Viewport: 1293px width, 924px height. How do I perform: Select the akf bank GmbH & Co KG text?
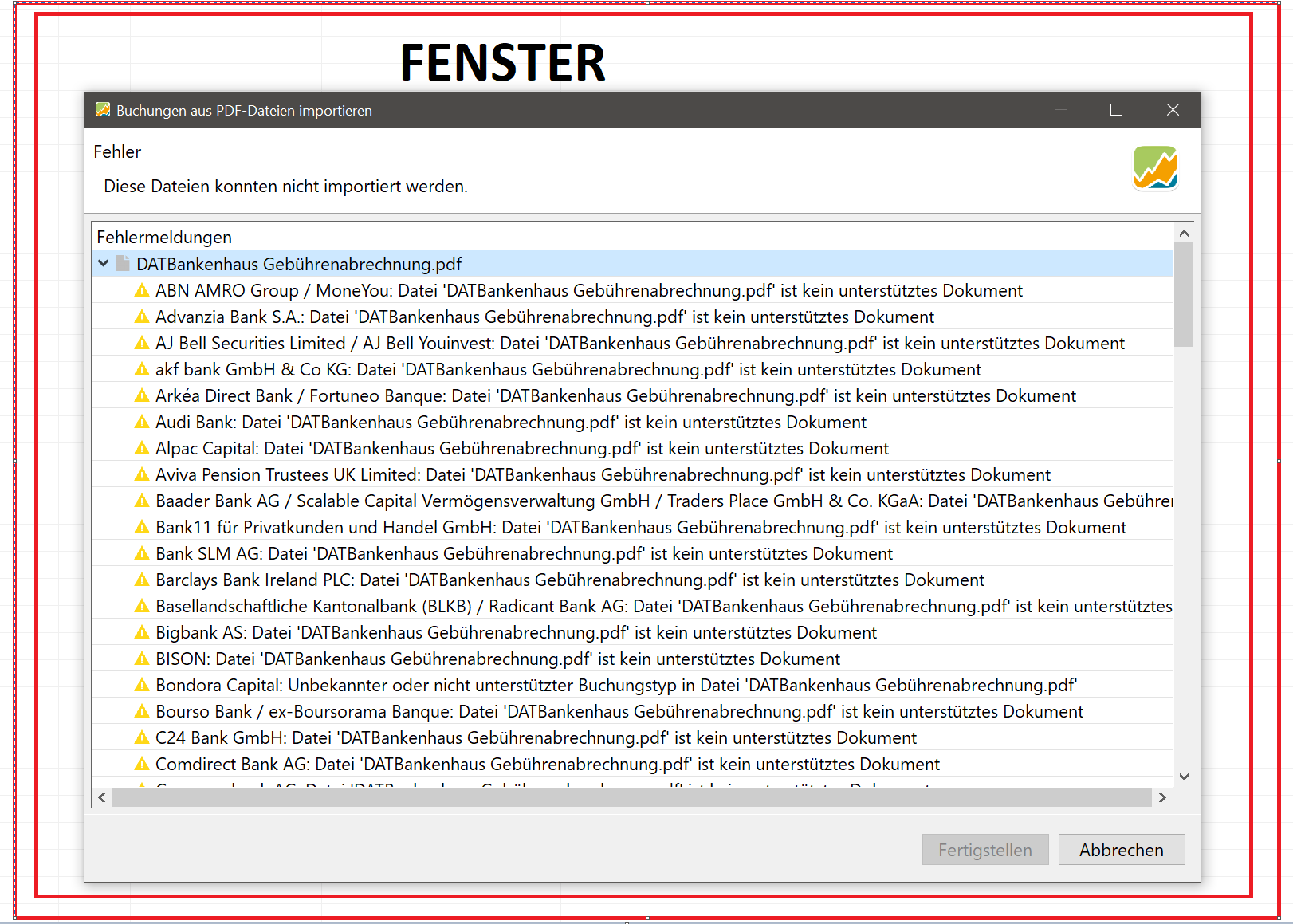tap(568, 369)
